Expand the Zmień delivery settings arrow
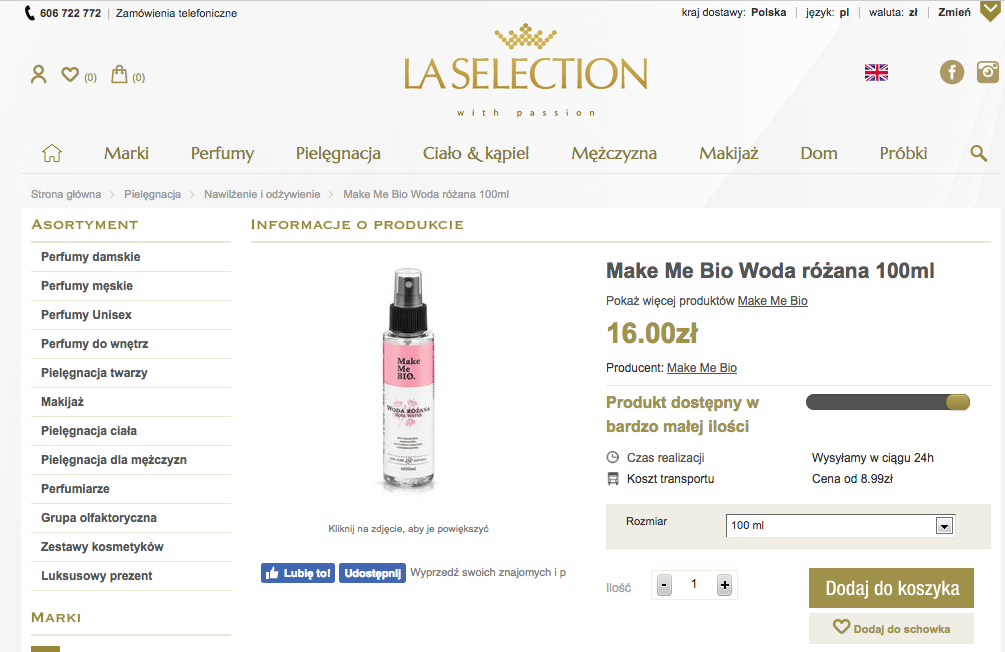 tap(991, 12)
